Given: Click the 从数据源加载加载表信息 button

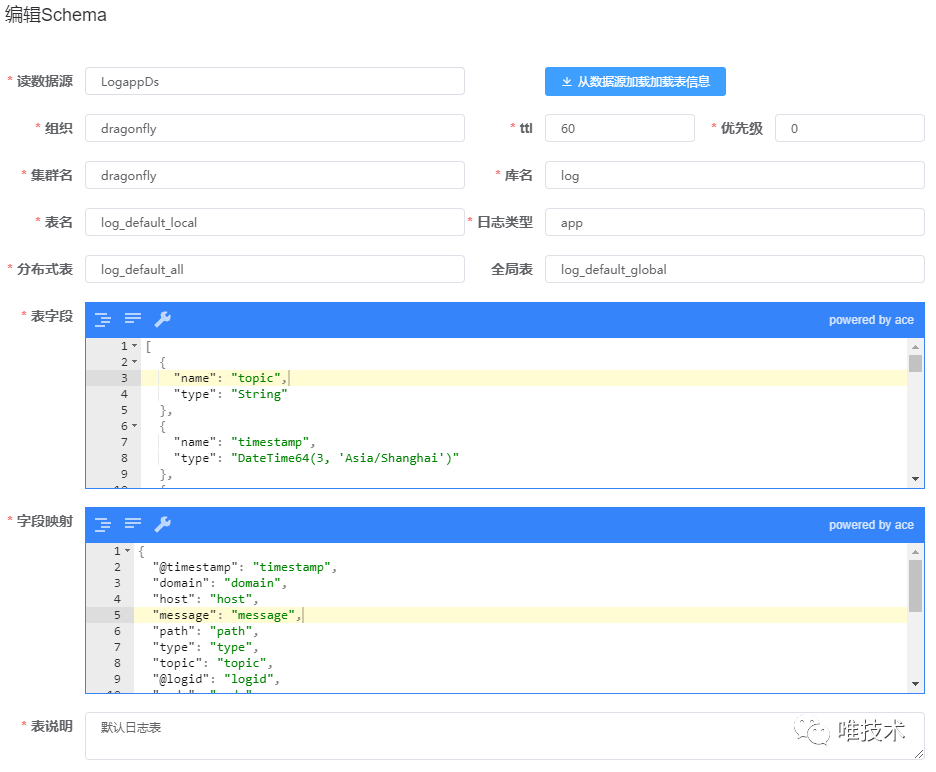Looking at the screenshot, I should (635, 82).
